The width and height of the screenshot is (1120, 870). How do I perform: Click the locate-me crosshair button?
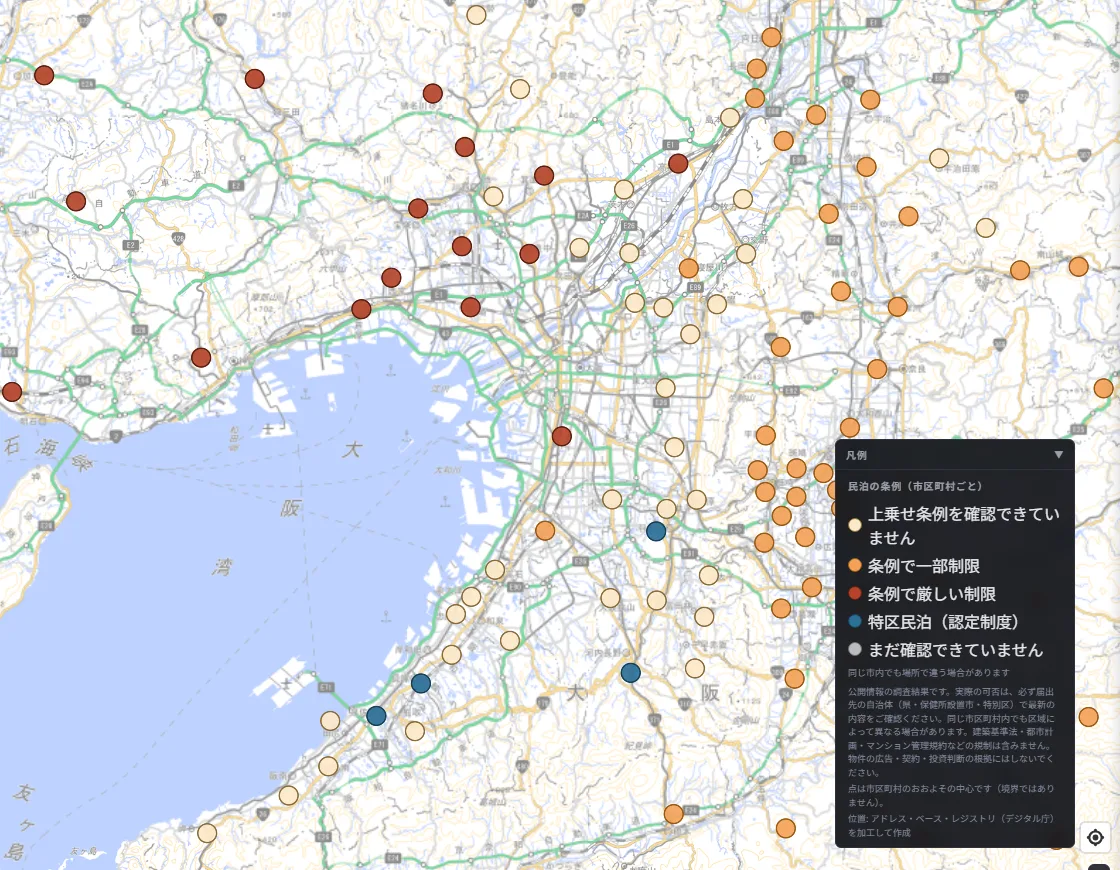click(1094, 837)
